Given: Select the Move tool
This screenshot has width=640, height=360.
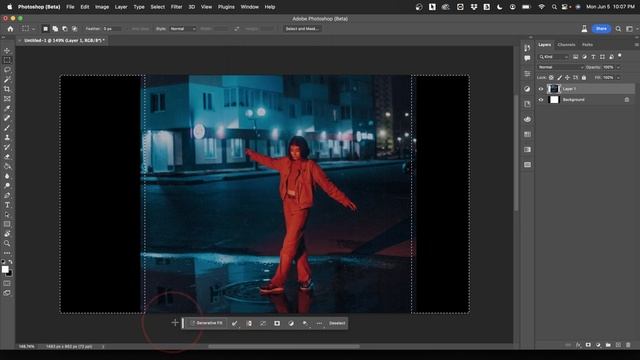Looking at the screenshot, I should point(7,51).
